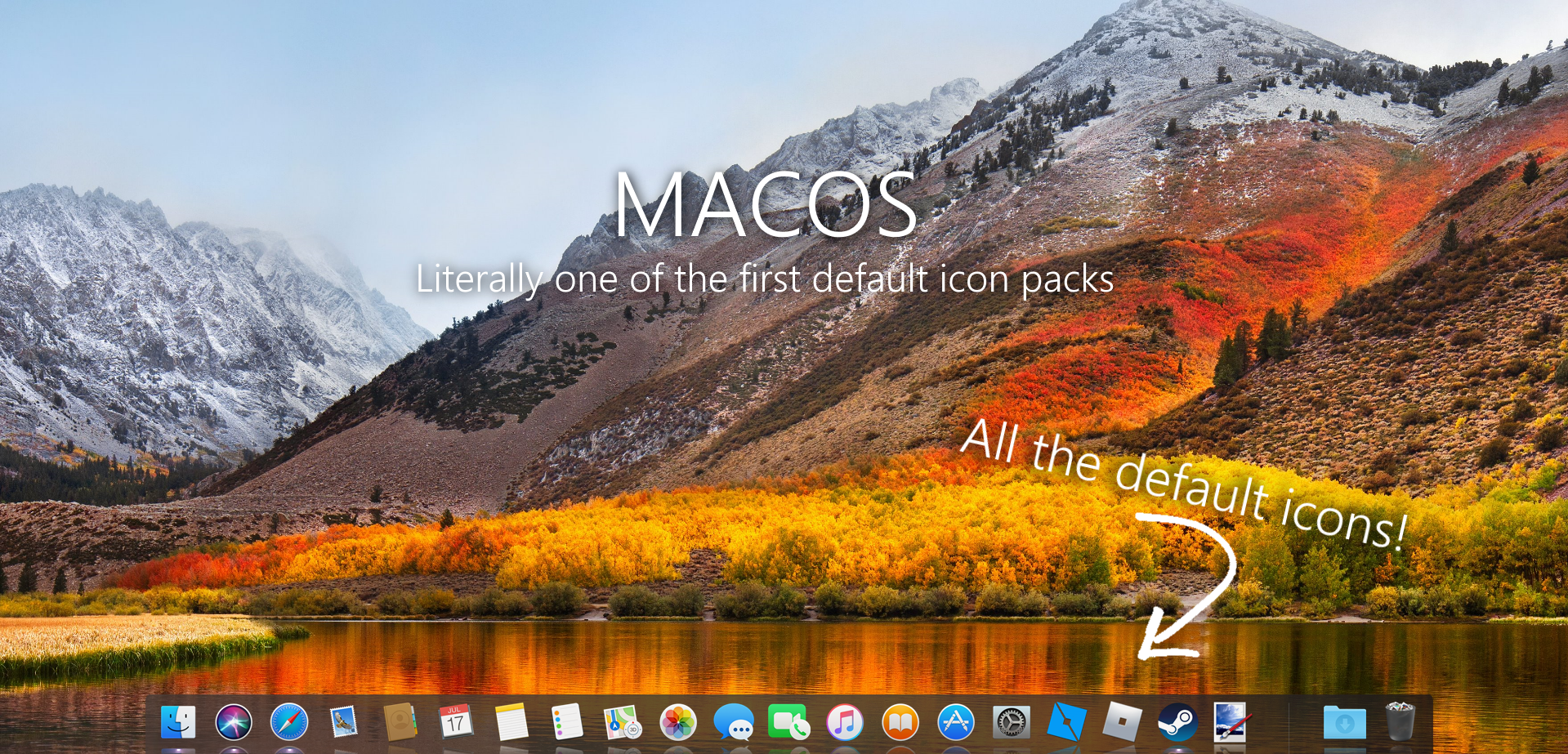Screen dimensions: 1568x754
Task: Open the Calendar icon showing JUL 17
Action: (x=455, y=722)
